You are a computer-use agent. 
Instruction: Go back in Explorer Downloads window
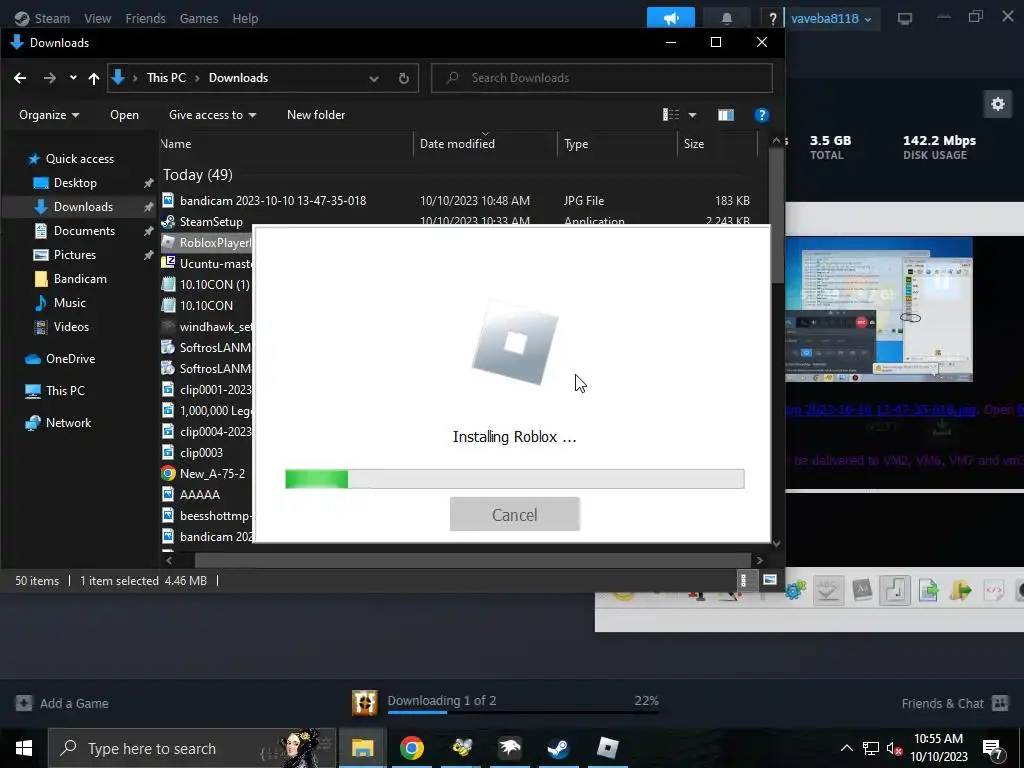click(x=20, y=78)
